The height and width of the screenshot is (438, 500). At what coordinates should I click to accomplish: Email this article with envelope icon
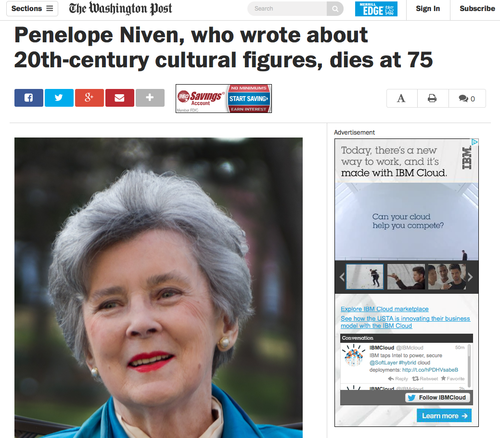[x=120, y=98]
